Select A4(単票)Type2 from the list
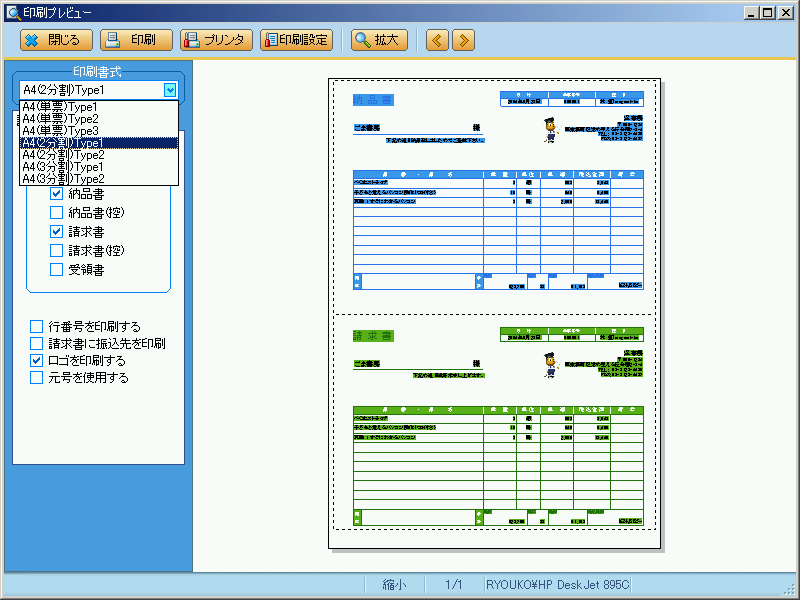Viewport: 800px width, 600px height. pos(99,119)
